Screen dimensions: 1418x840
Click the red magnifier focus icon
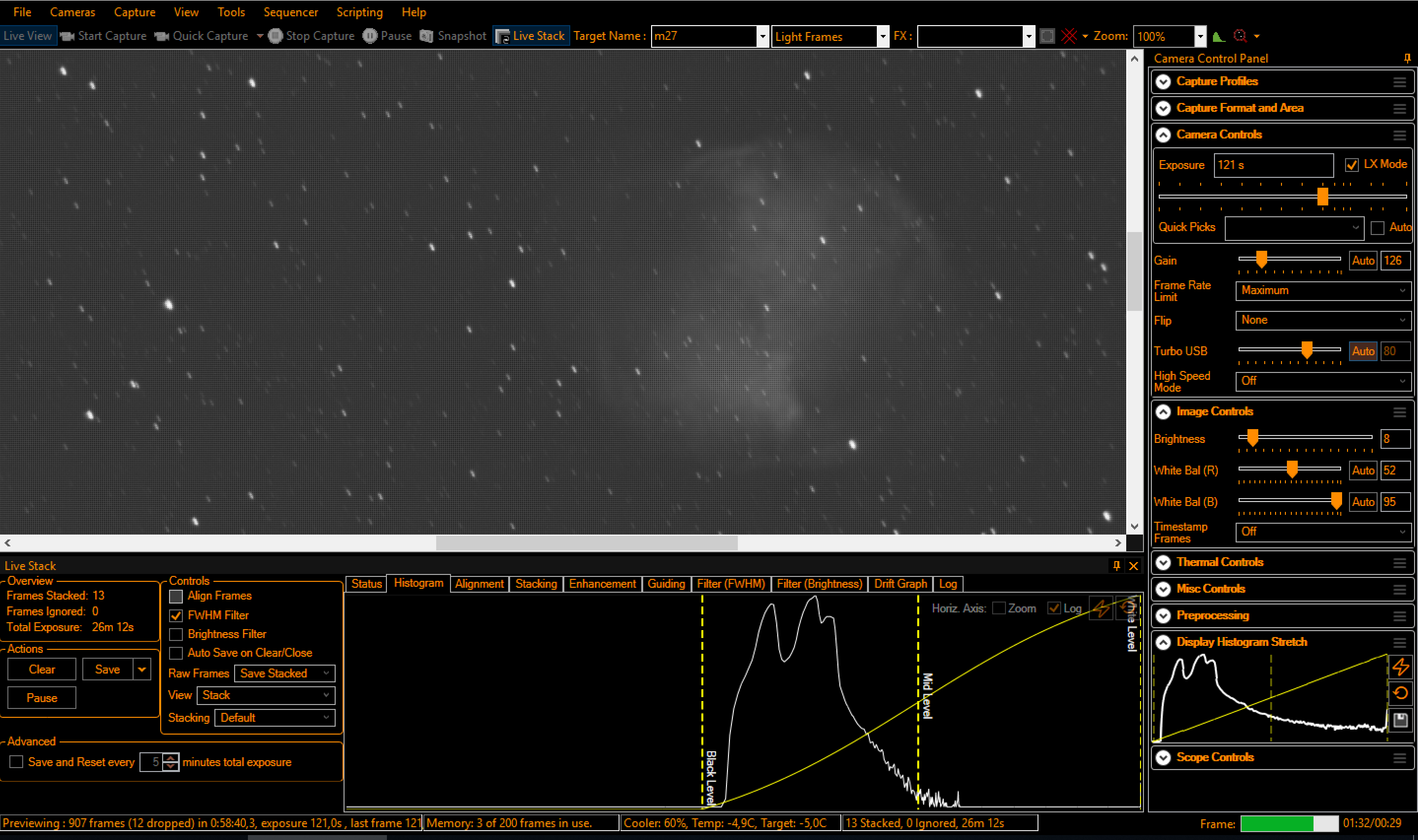tap(1240, 36)
